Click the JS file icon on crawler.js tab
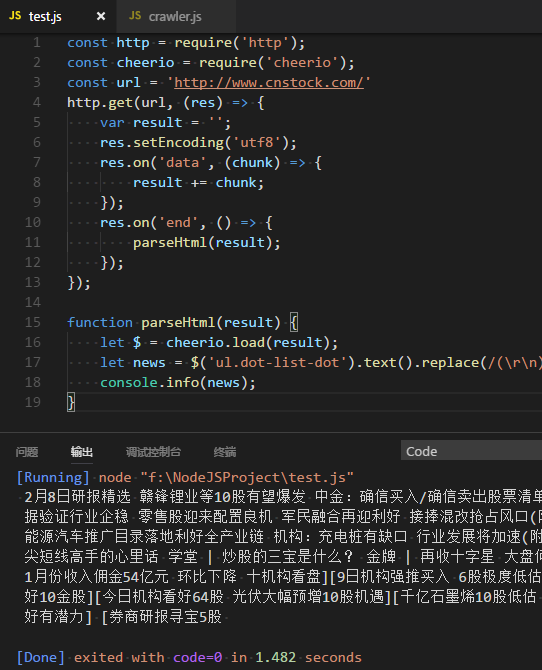This screenshot has width=542, height=670. pos(135,16)
